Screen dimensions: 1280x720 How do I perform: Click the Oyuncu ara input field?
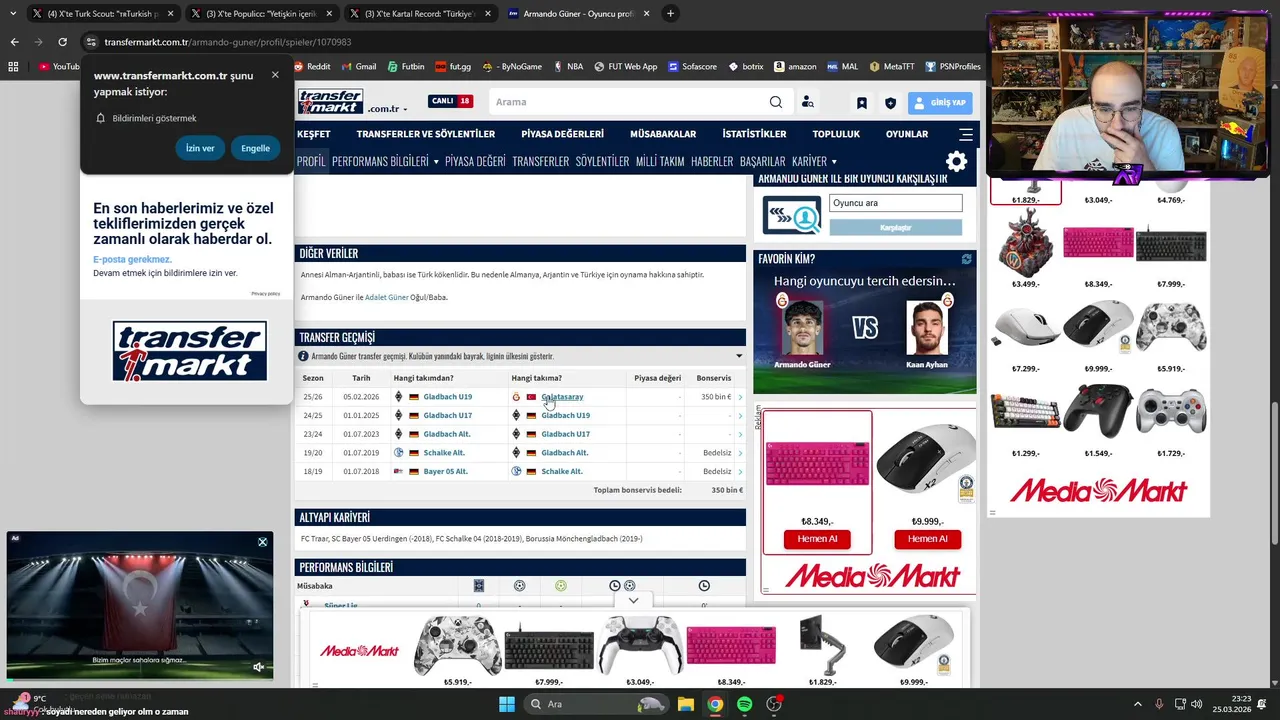tap(895, 203)
